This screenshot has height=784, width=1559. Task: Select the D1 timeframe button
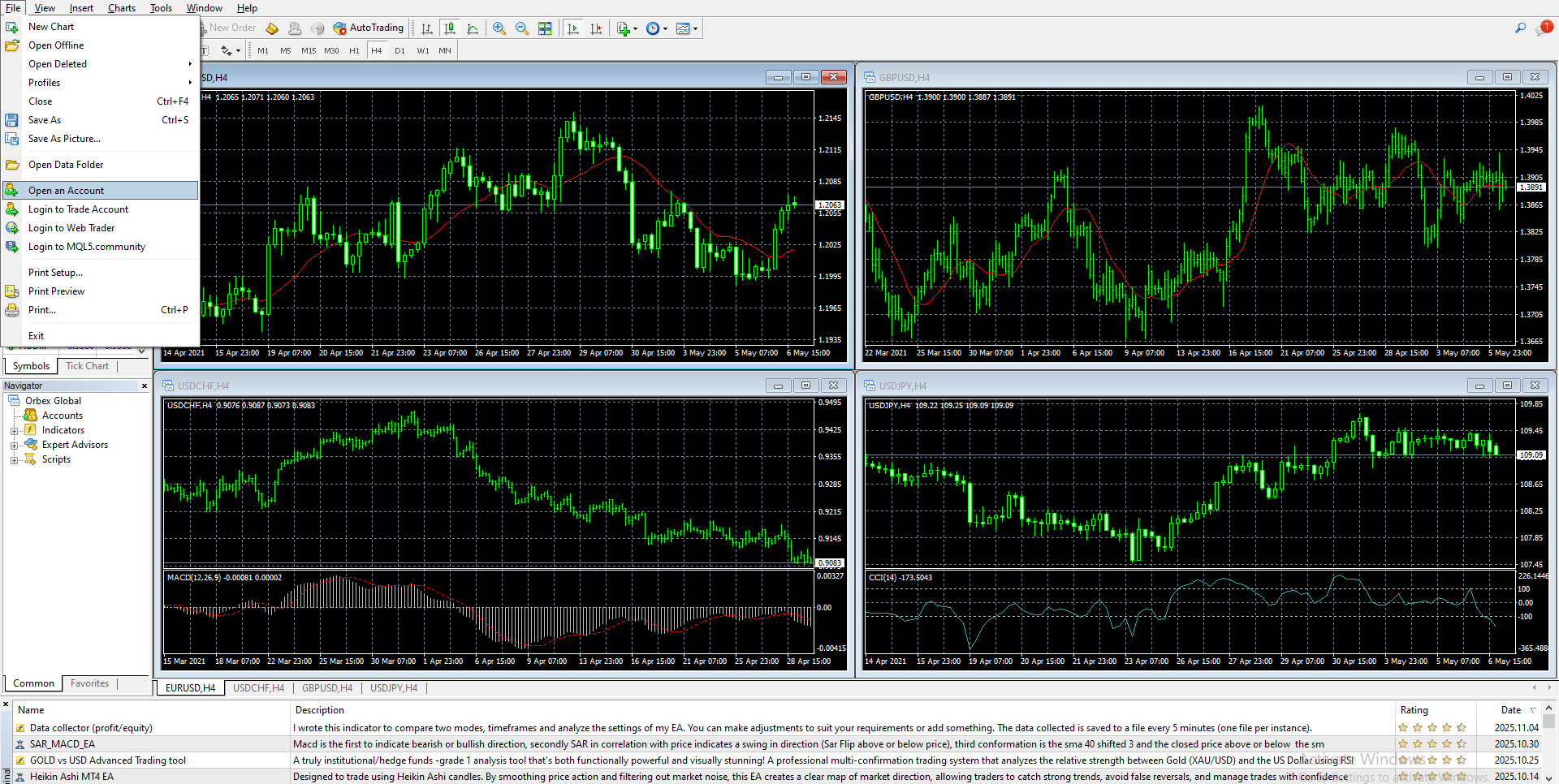click(x=399, y=50)
